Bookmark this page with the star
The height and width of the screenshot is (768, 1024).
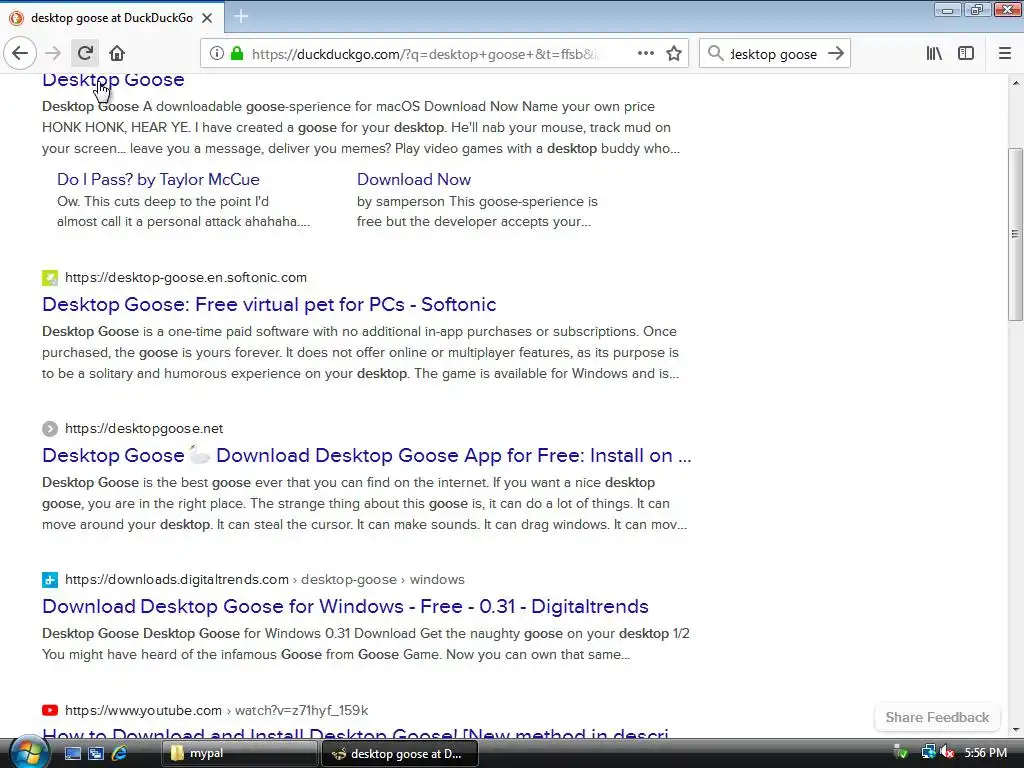tap(674, 53)
